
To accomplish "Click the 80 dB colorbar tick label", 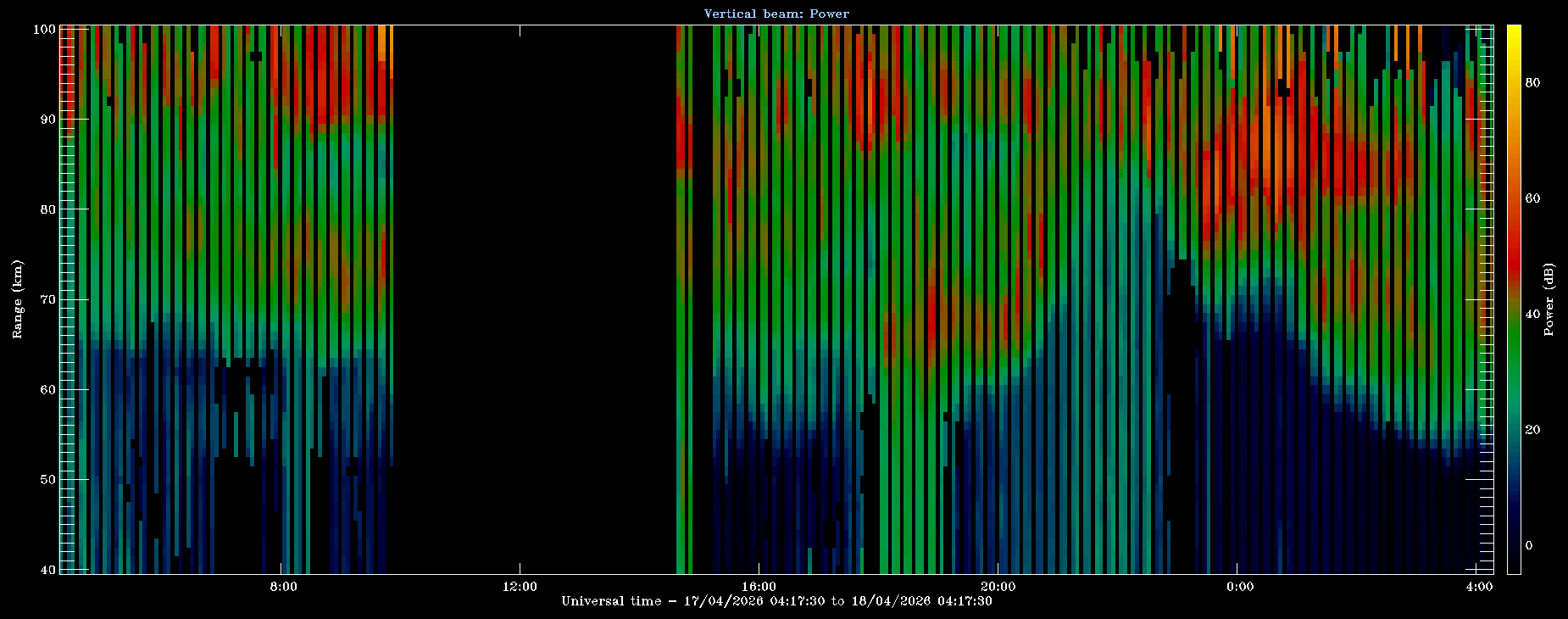I will pos(1532,82).
